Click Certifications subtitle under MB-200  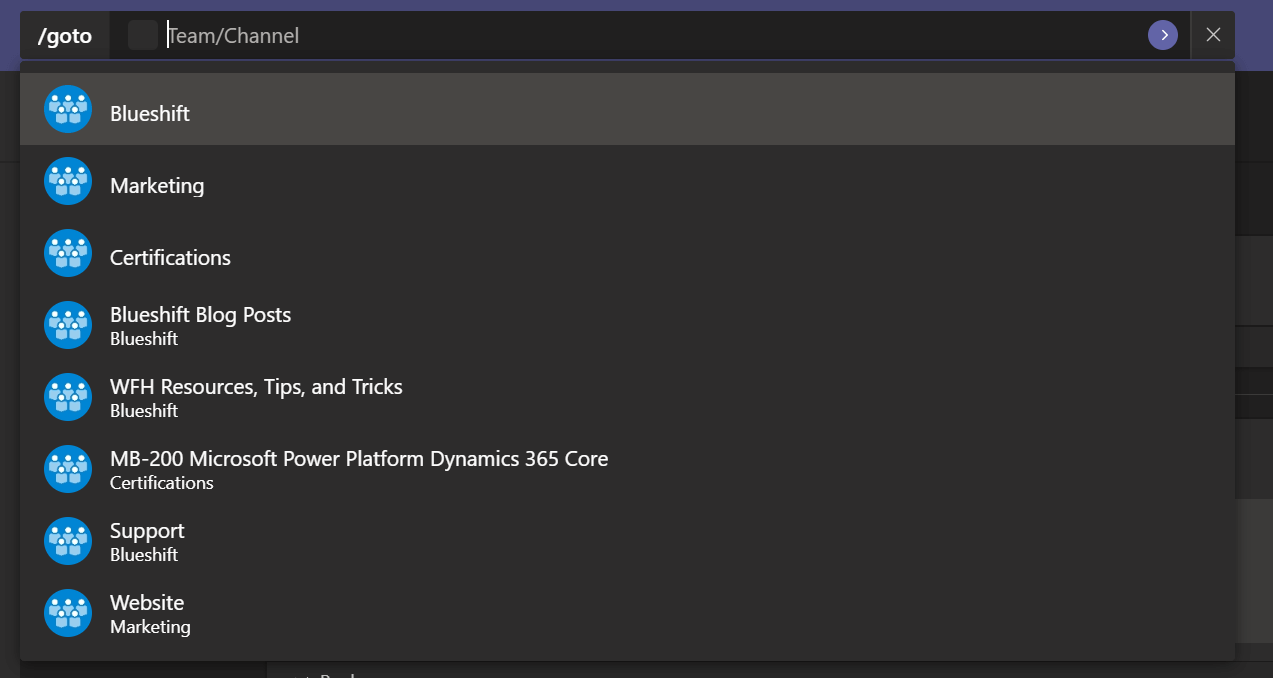(162, 483)
